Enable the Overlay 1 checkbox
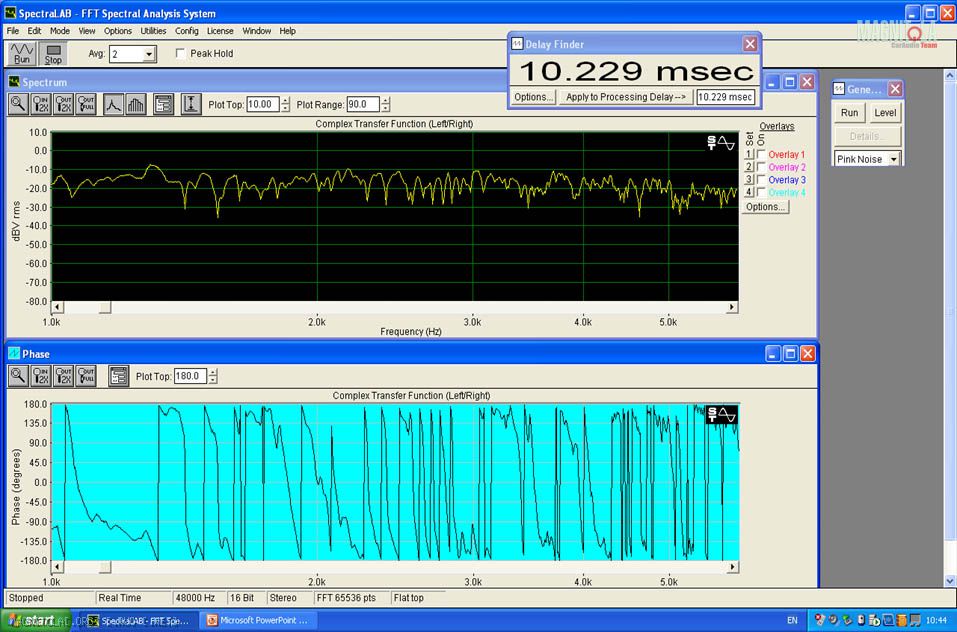The width and height of the screenshot is (957, 632). click(x=761, y=154)
